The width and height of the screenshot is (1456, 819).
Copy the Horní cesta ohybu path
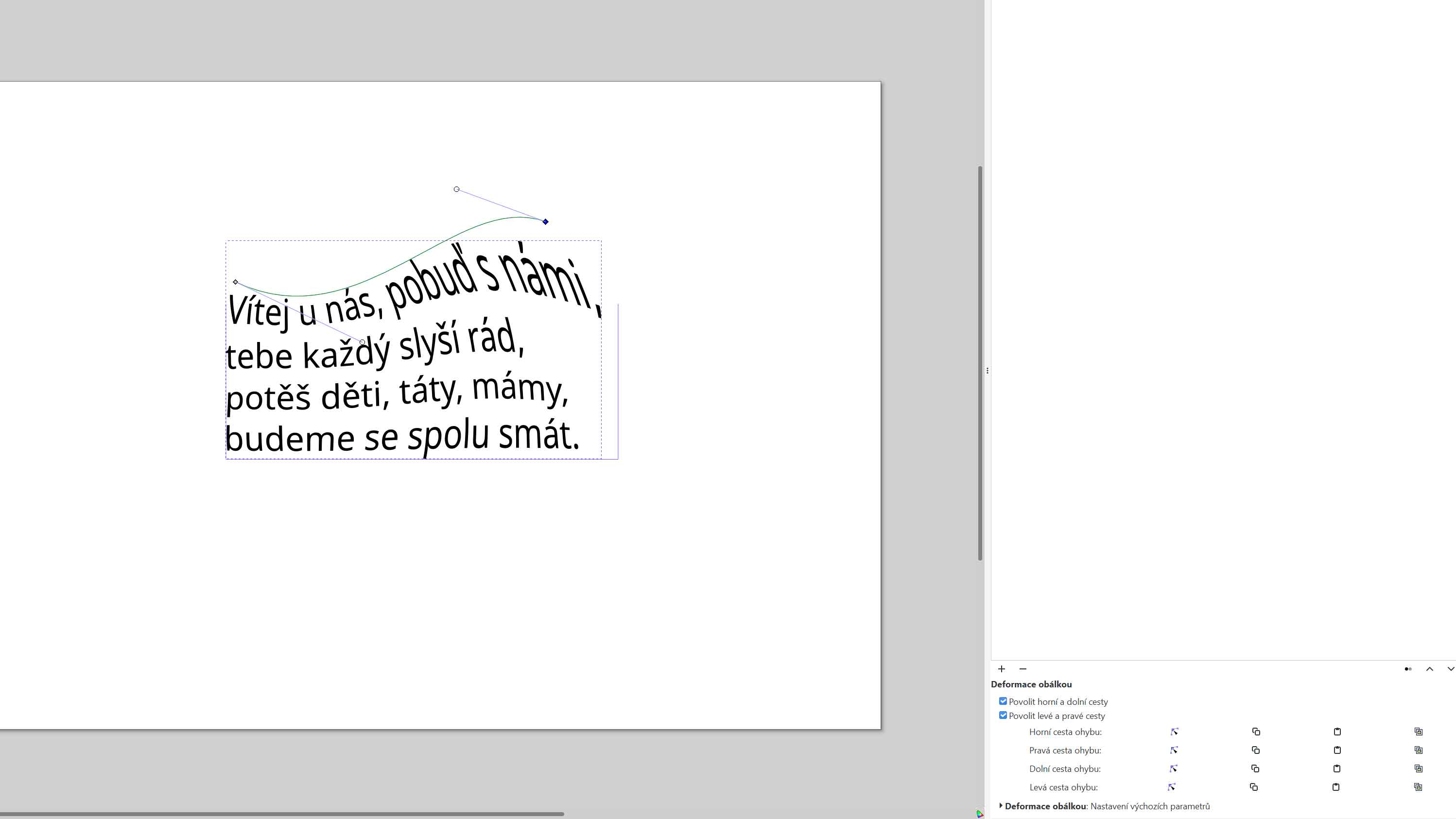point(1256,732)
